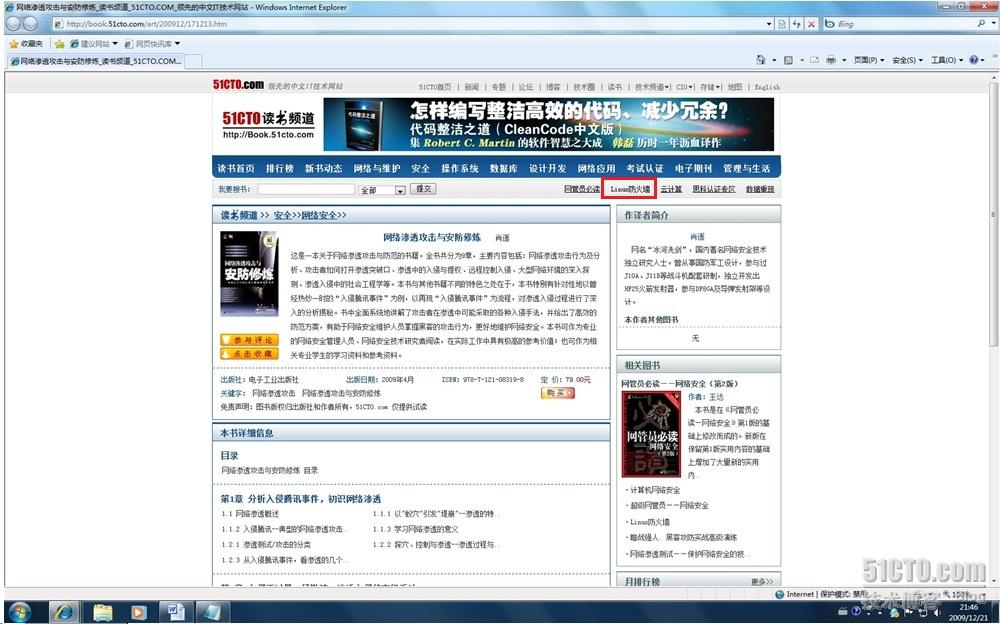
Task: Open the CleanCode中文版 banner advertisement
Action: tap(548, 124)
